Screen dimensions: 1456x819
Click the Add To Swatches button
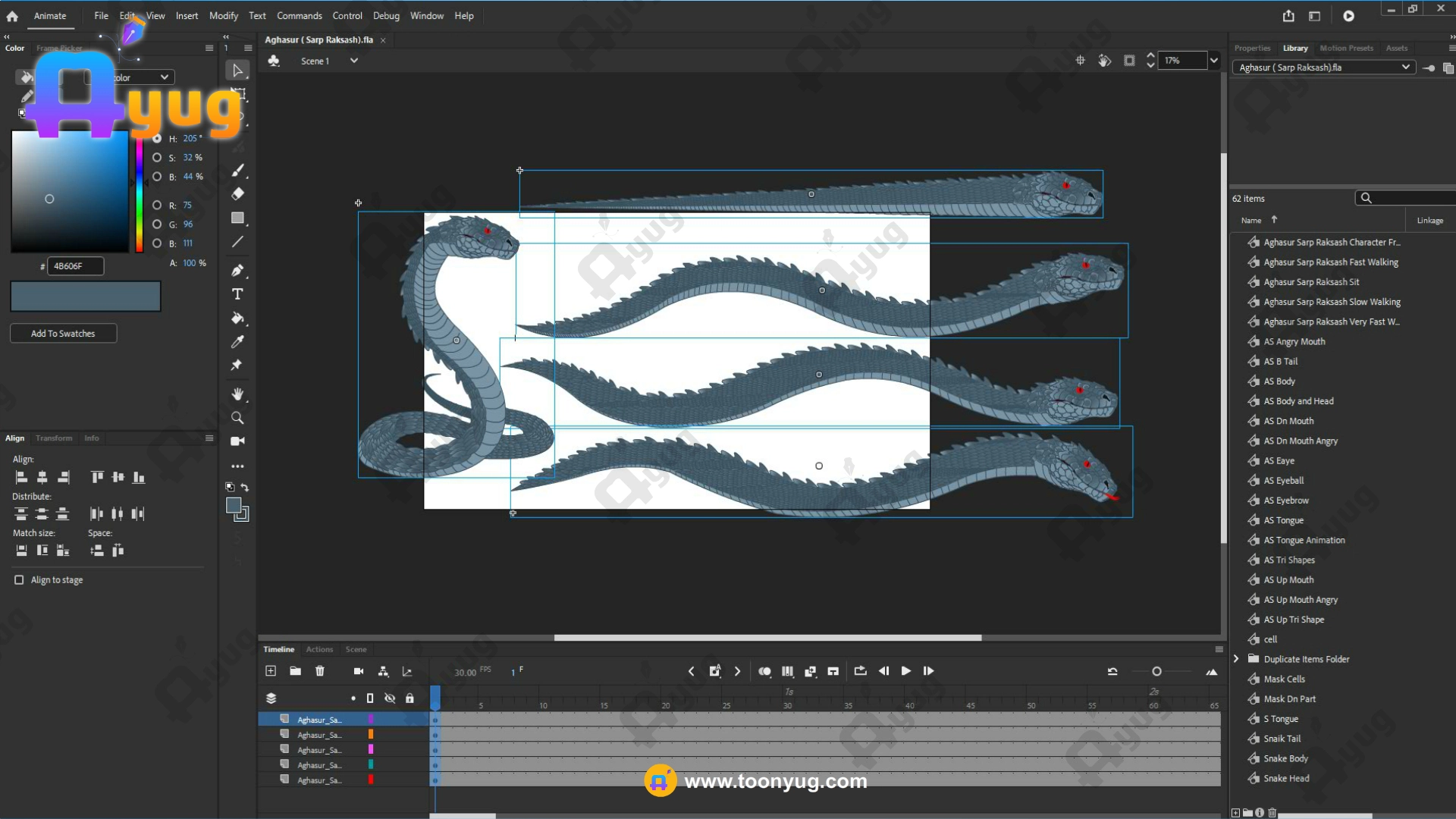pyautogui.click(x=63, y=334)
